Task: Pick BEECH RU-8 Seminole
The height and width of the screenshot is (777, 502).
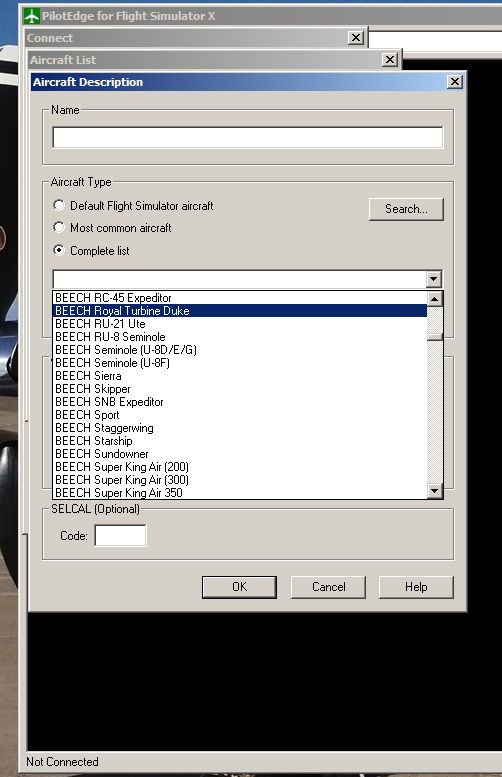Action: click(240, 337)
